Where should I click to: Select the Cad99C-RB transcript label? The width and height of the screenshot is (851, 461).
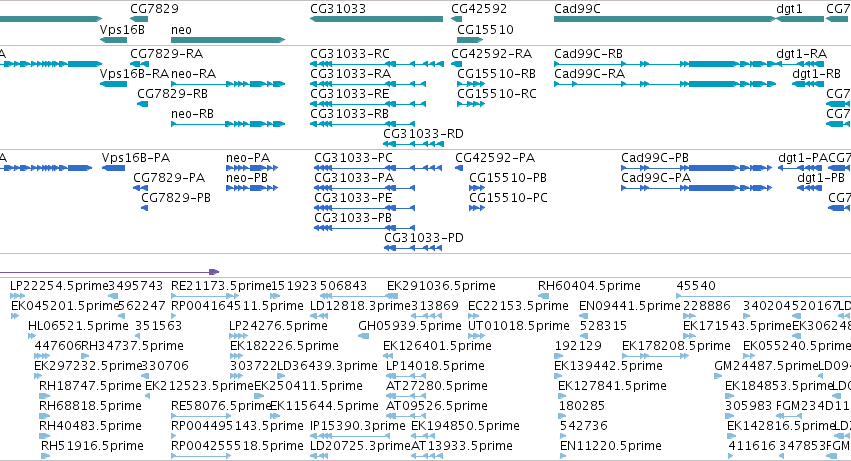click(588, 54)
